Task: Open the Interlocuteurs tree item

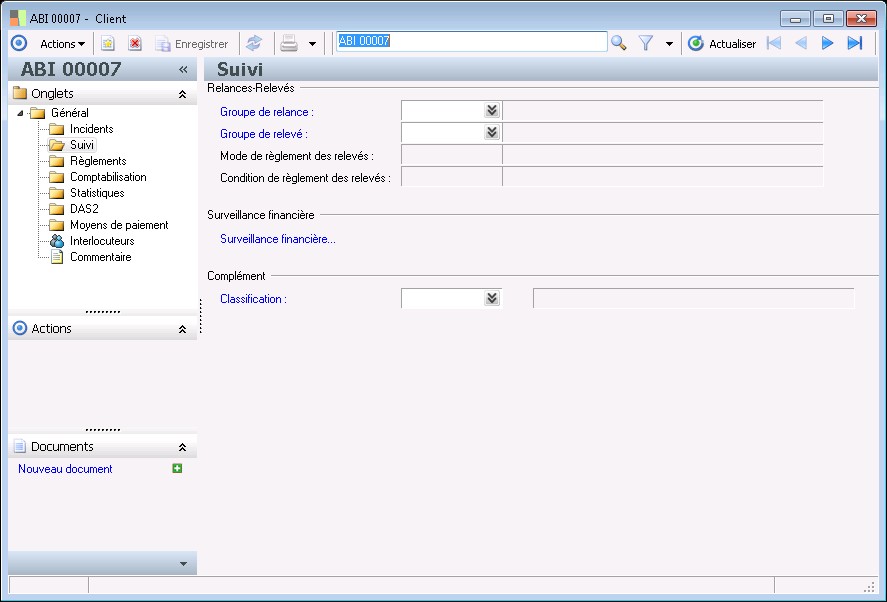Action: coord(101,241)
